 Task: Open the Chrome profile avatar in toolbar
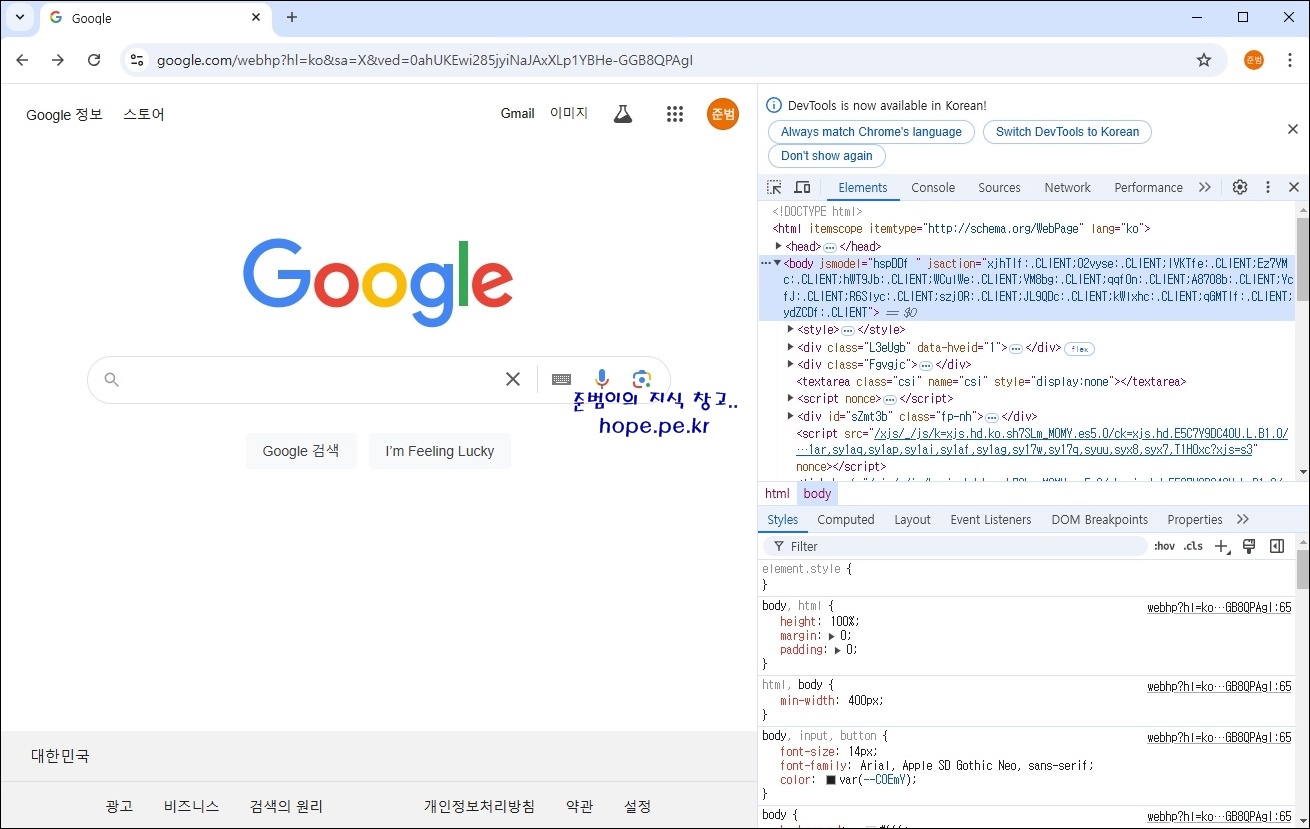tap(1254, 60)
